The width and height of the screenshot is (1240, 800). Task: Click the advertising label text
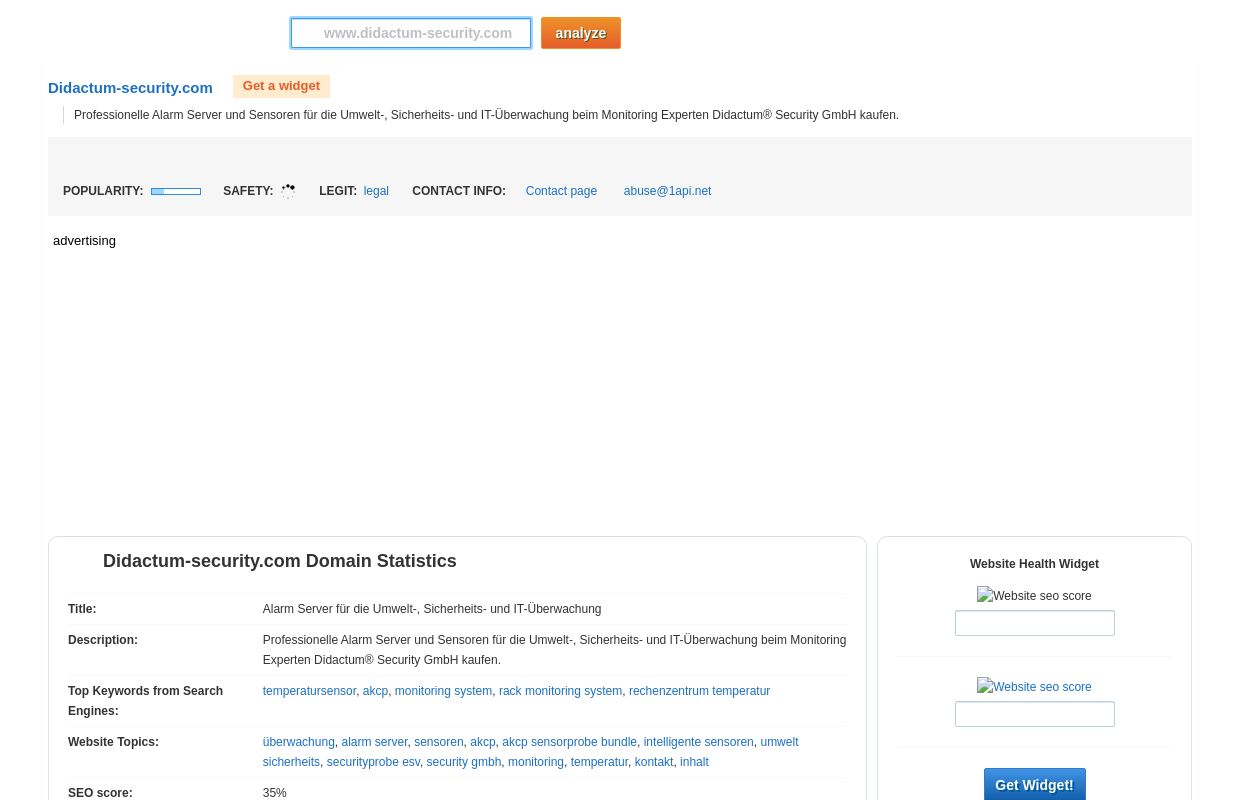click(x=84, y=241)
